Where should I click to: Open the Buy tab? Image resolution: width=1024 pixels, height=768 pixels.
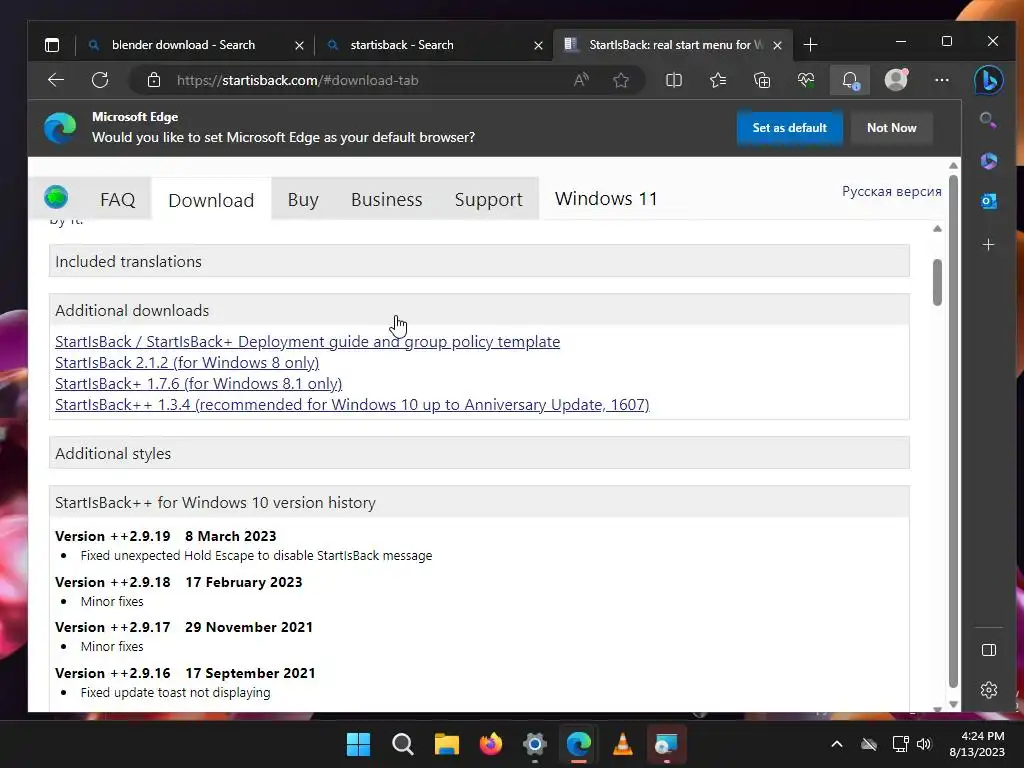pyautogui.click(x=303, y=199)
